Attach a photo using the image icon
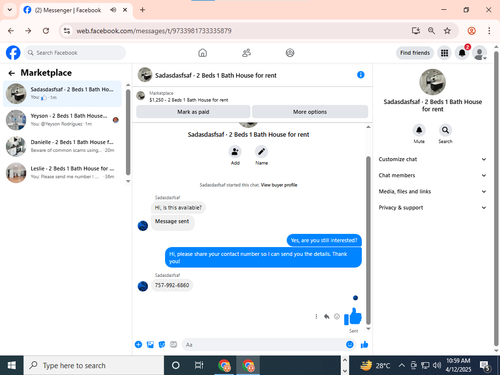This screenshot has height=375, width=500. [x=150, y=345]
